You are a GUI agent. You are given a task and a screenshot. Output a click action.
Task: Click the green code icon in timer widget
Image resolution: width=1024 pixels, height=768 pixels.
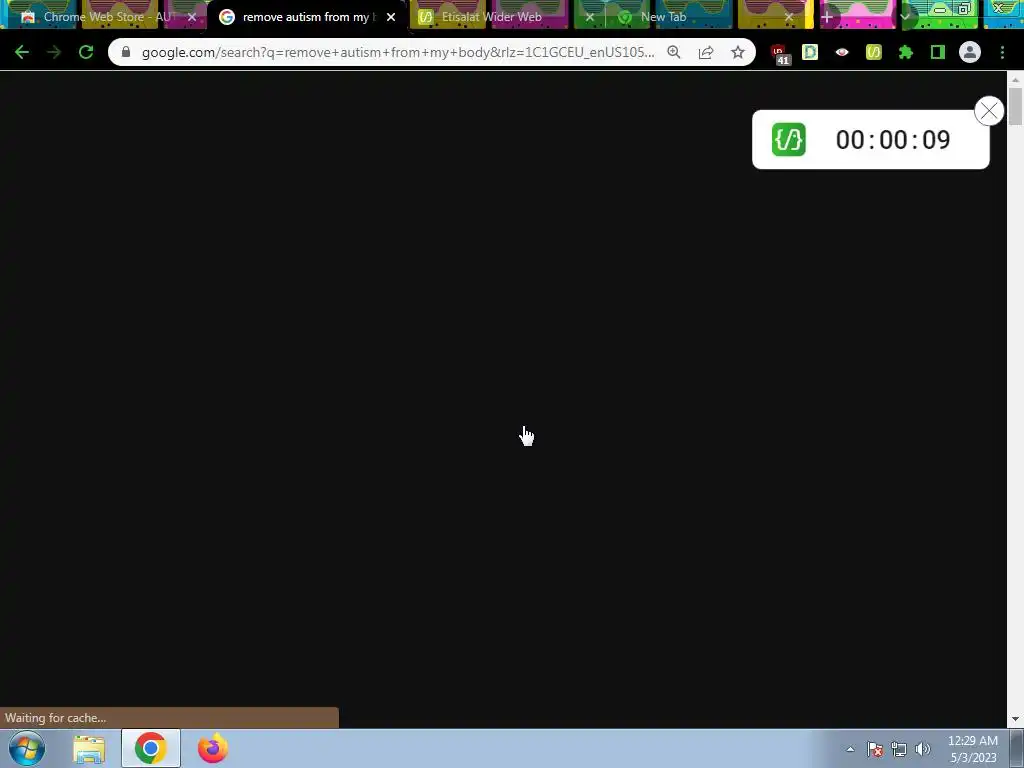point(788,140)
